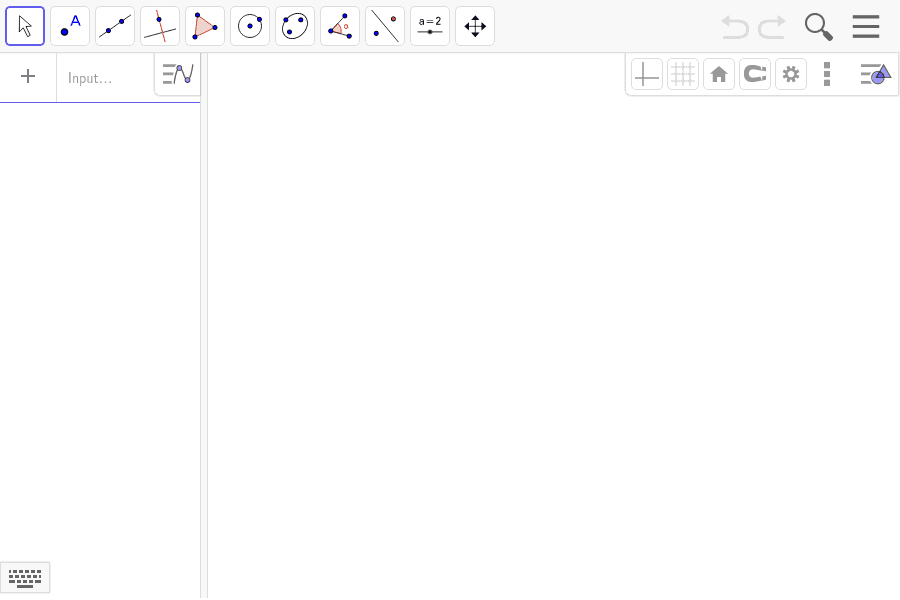Toggle grid display
Viewport: 900px width, 600px height.
tap(683, 74)
